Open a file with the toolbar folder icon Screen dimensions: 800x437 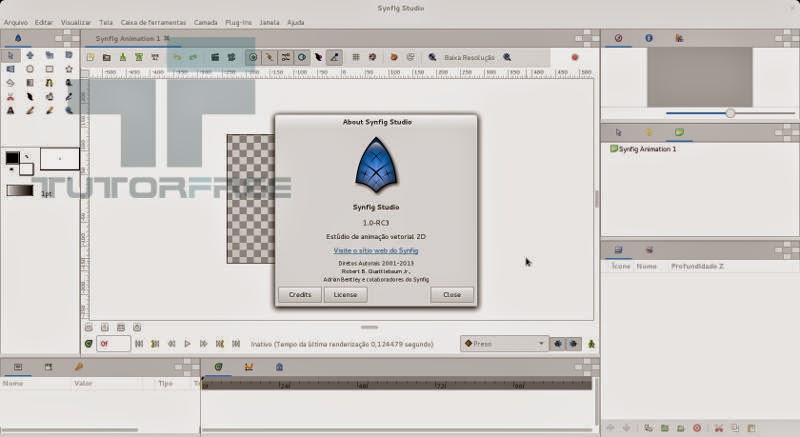click(x=107, y=57)
